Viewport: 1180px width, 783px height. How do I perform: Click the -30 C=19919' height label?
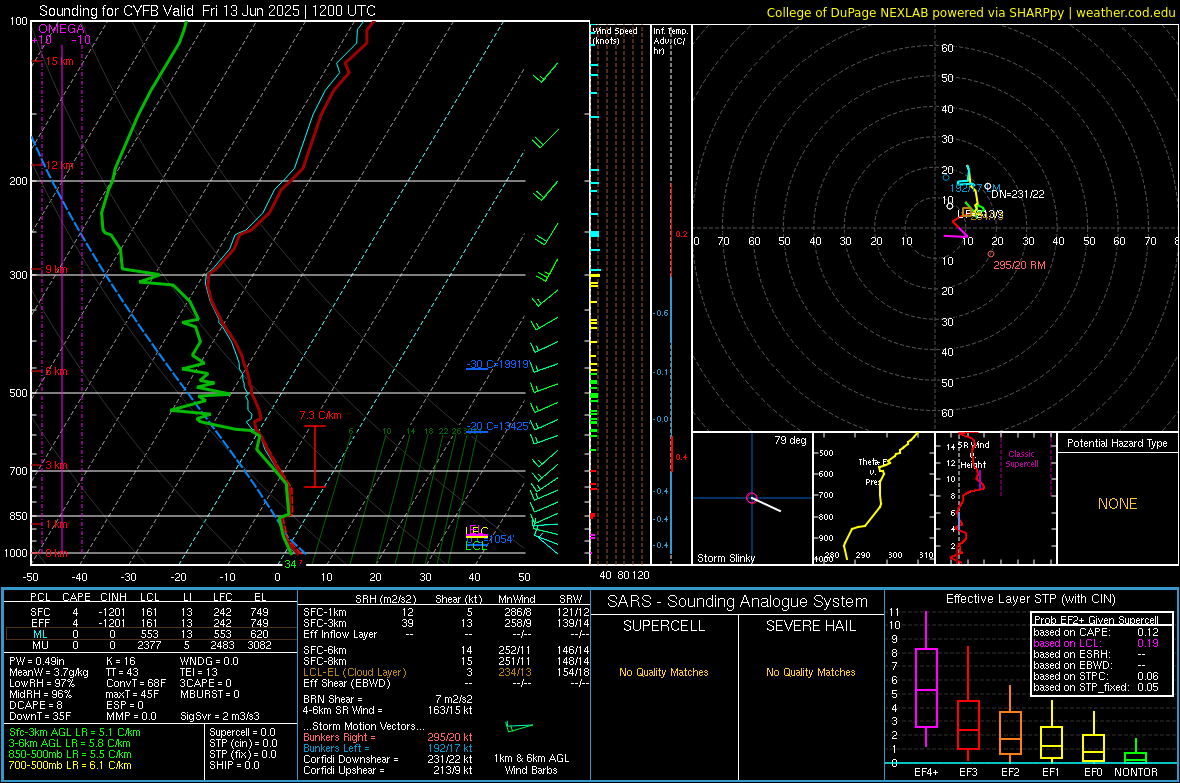coord(497,364)
